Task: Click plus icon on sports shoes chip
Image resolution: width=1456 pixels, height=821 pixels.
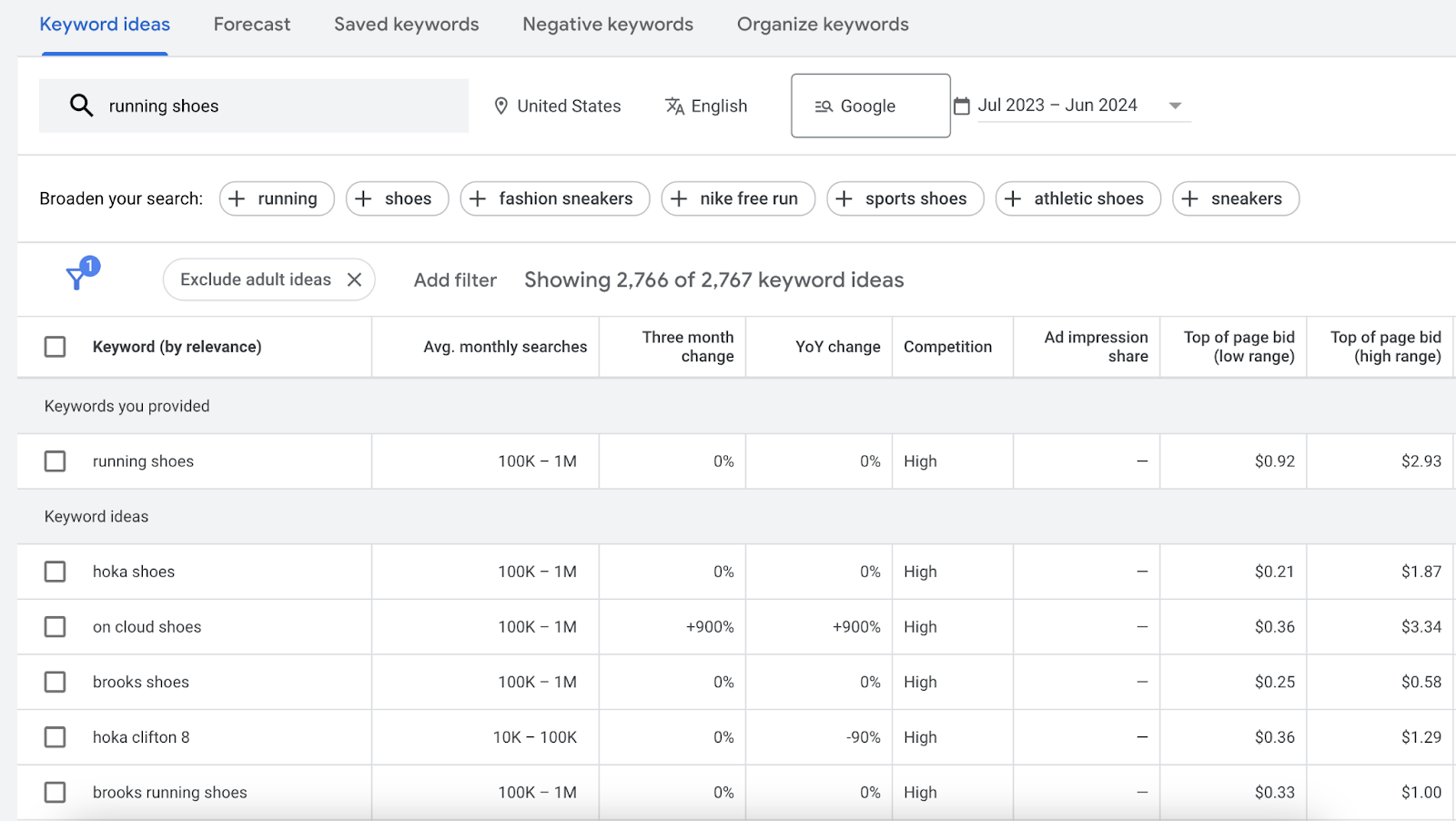Action: (x=844, y=198)
